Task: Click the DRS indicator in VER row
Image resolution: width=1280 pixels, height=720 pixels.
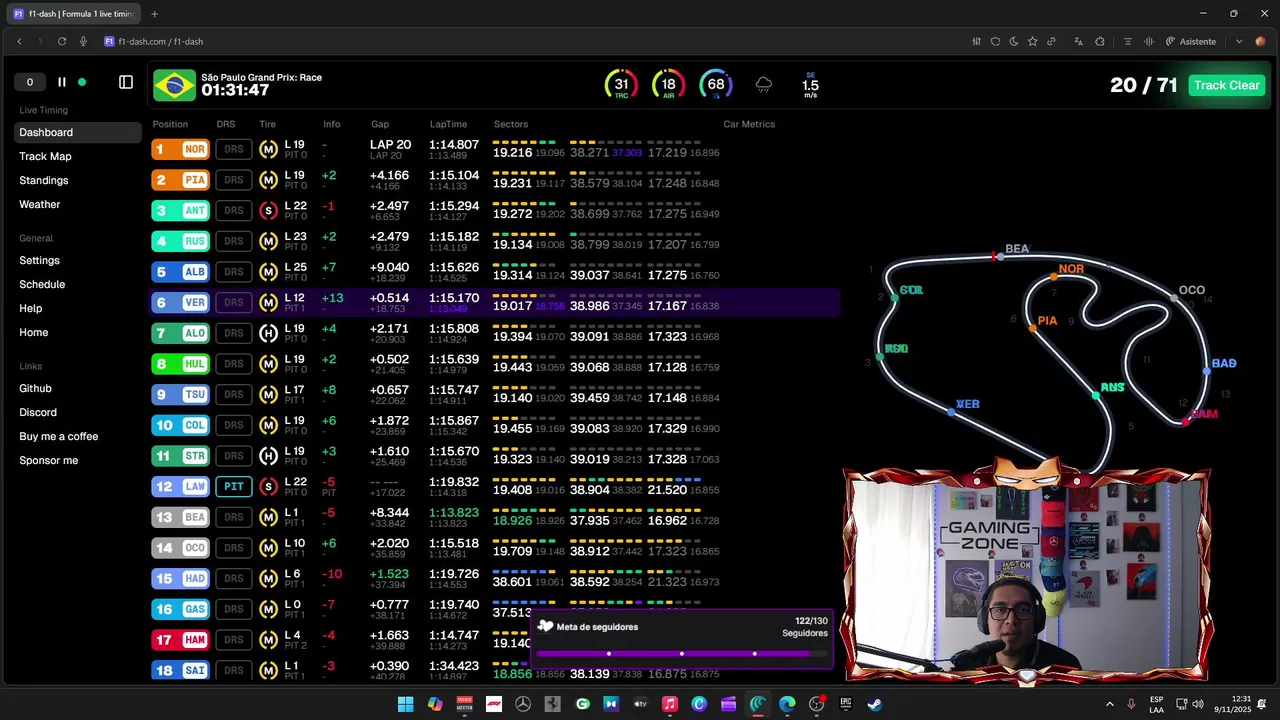Action: (x=234, y=302)
